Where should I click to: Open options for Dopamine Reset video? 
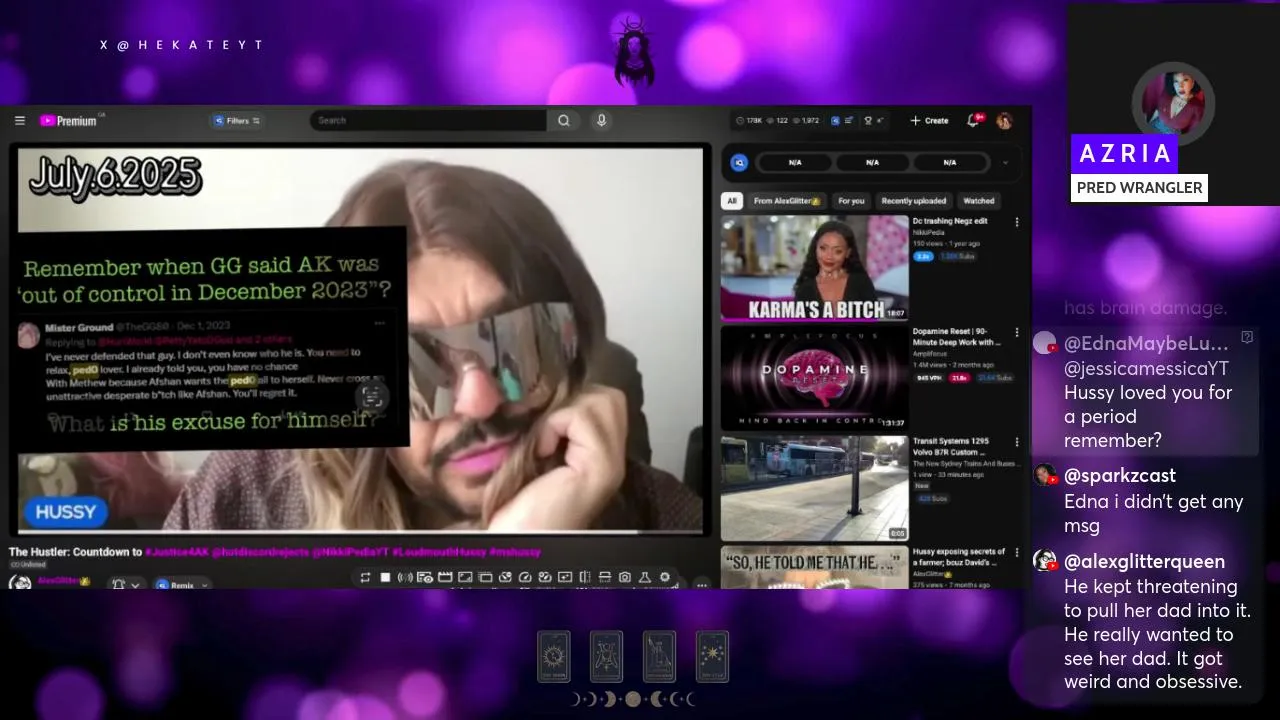[1017, 332]
